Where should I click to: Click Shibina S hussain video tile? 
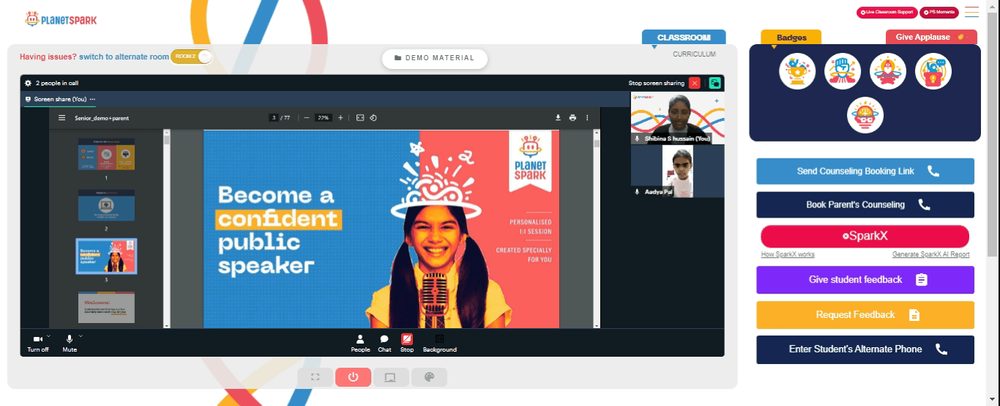(677, 117)
